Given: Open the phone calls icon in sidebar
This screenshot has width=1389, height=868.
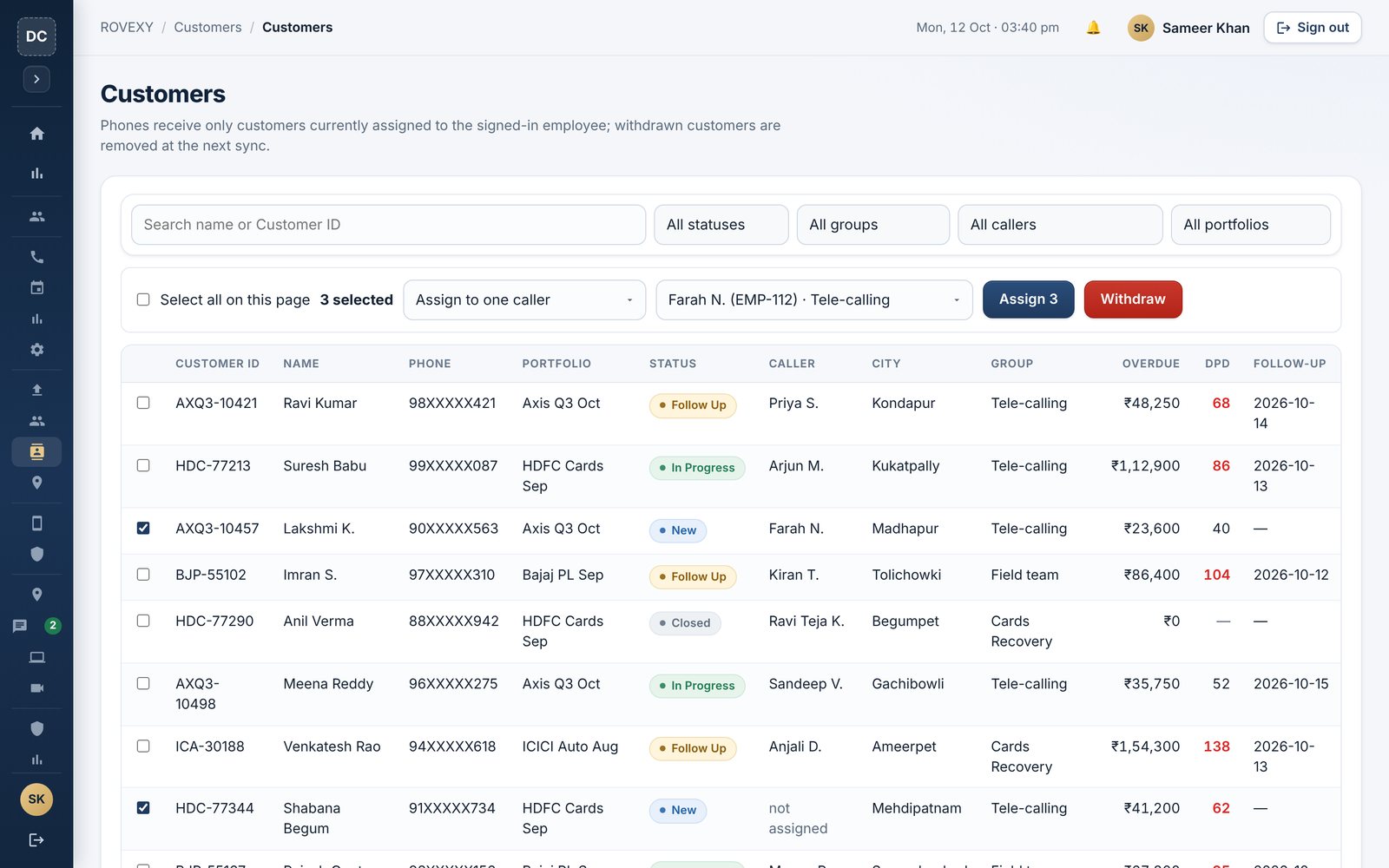Looking at the screenshot, I should pyautogui.click(x=36, y=257).
